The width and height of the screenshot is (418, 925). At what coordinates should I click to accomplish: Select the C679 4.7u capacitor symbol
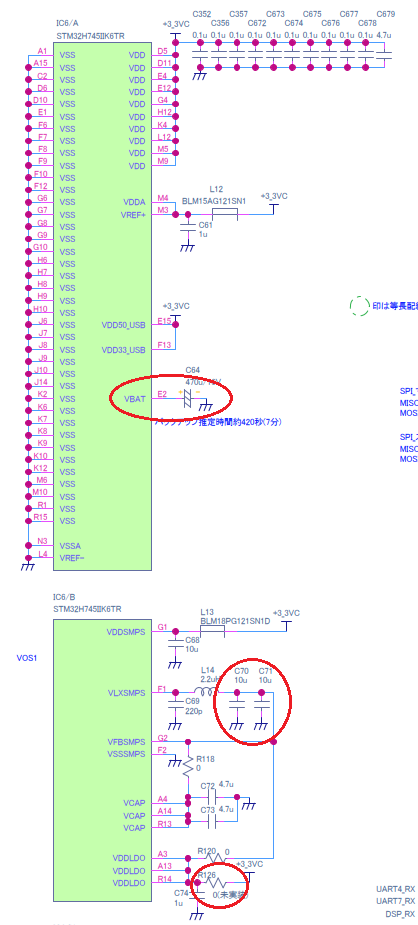coord(384,55)
